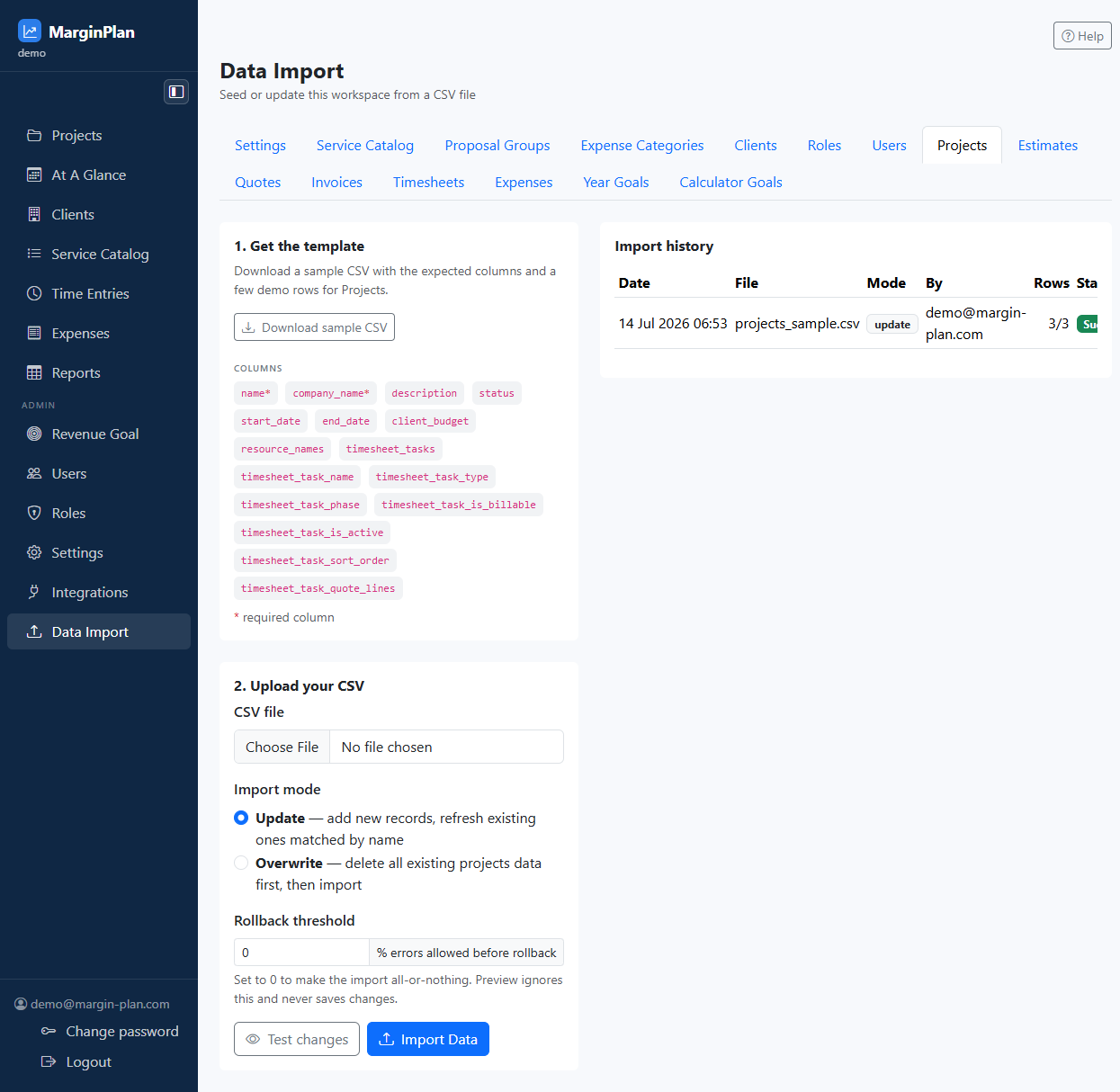Click the company_name* column tag
Image resolution: width=1120 pixels, height=1092 pixels.
click(x=331, y=393)
